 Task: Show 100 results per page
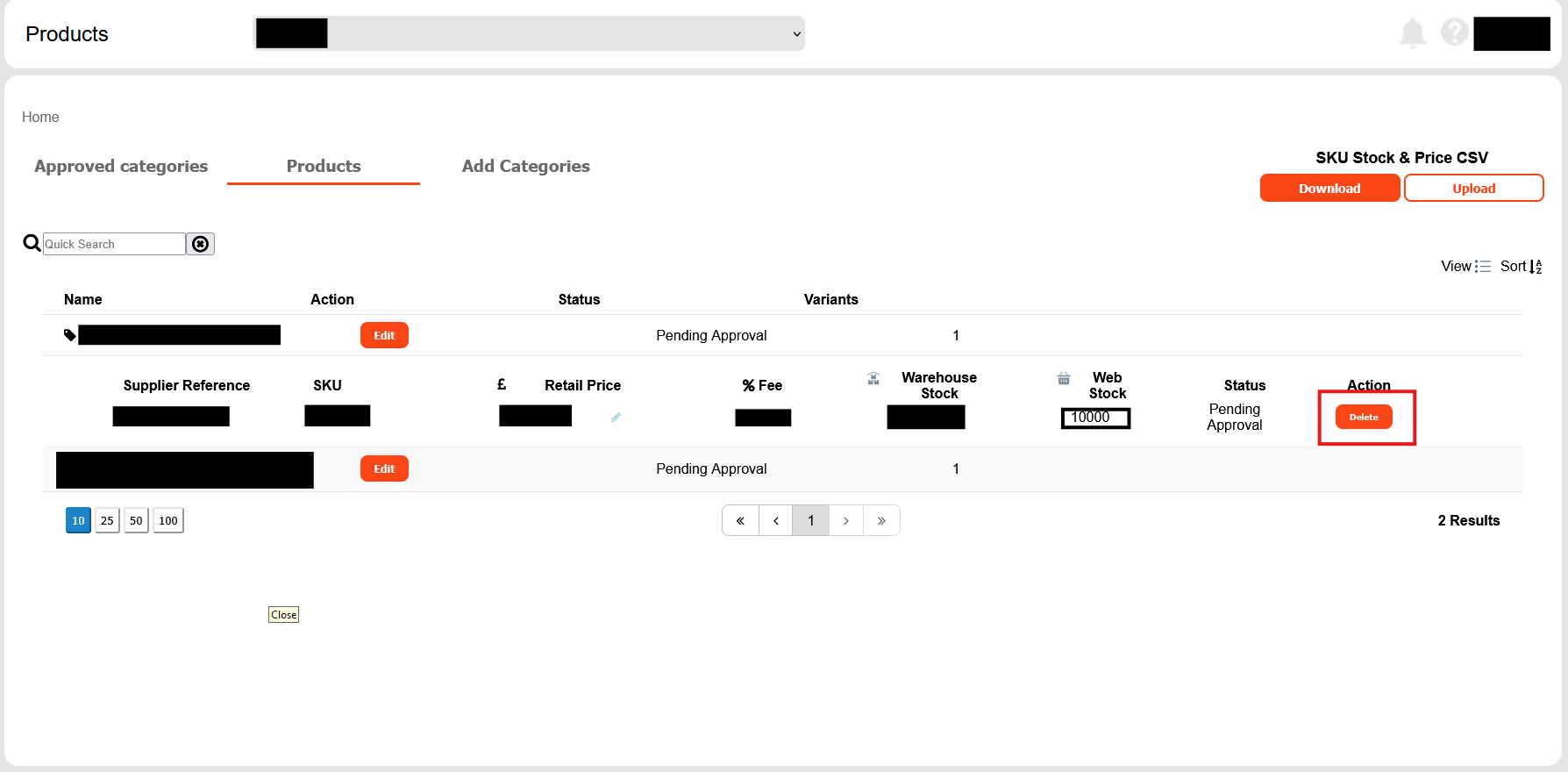[x=168, y=520]
